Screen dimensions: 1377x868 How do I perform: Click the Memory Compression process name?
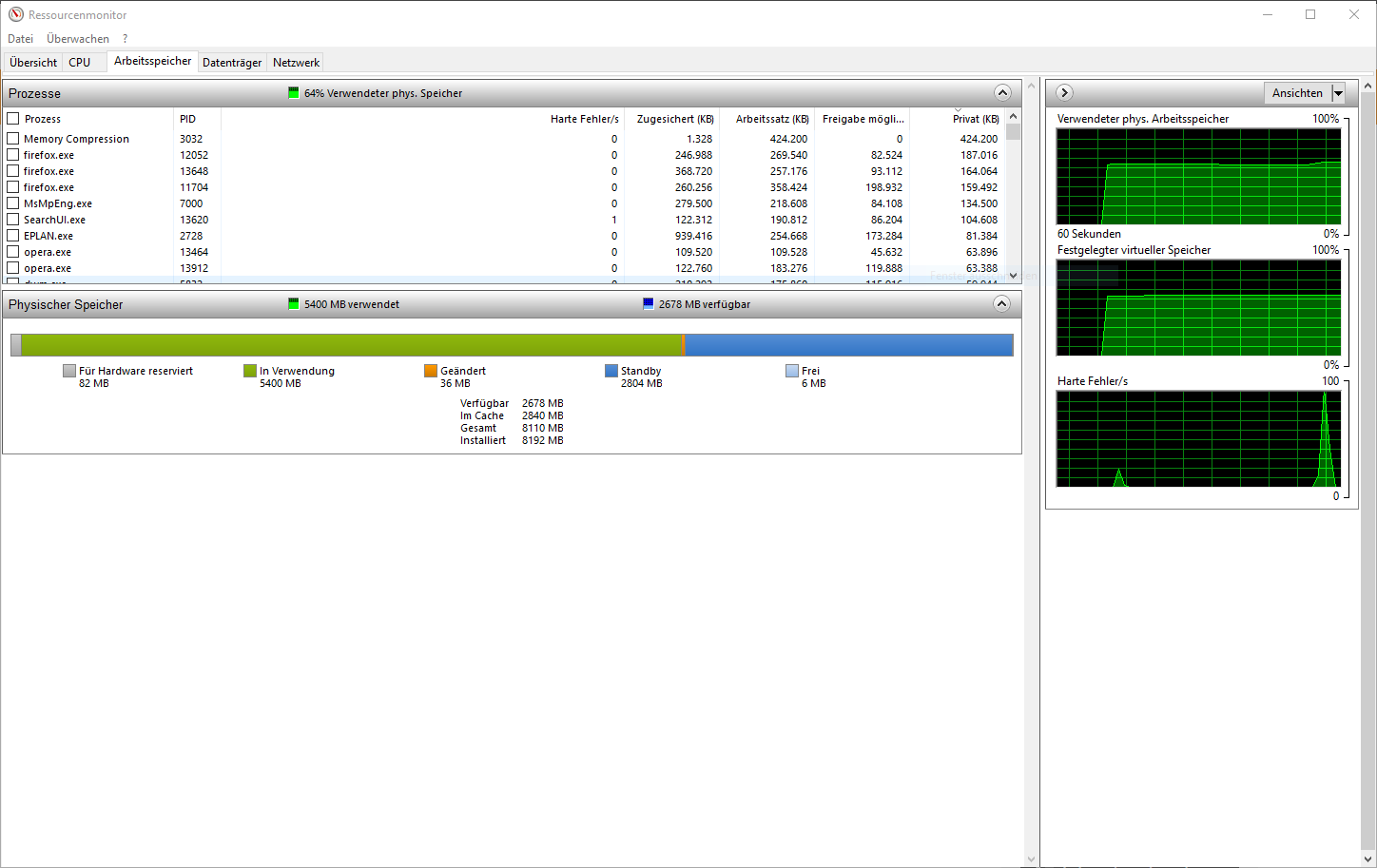point(76,139)
